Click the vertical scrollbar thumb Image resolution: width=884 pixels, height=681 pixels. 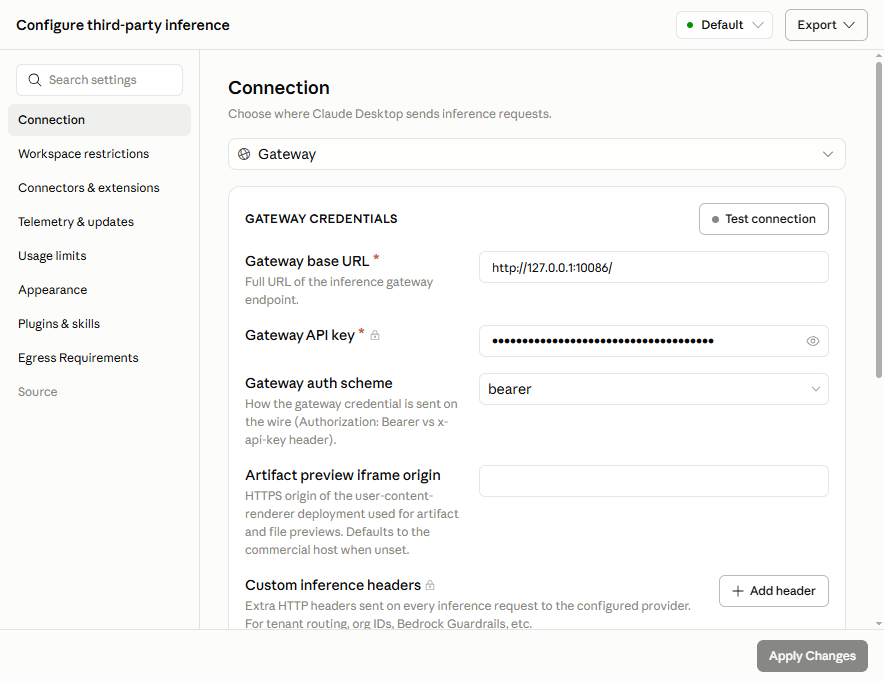pos(878,220)
